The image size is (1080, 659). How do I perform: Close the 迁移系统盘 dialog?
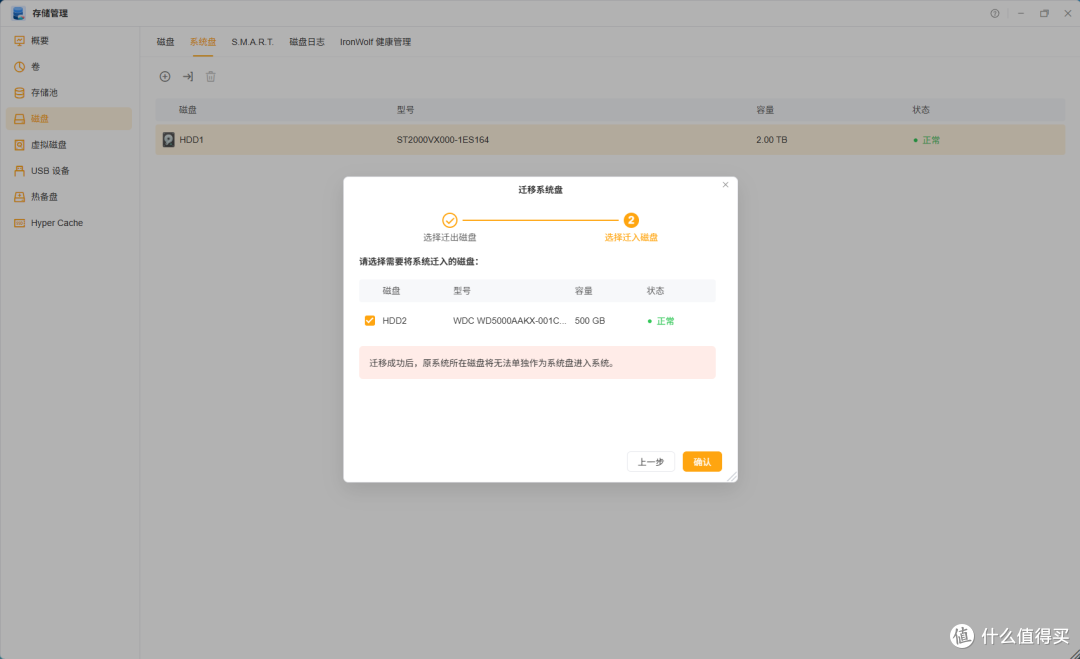725,185
